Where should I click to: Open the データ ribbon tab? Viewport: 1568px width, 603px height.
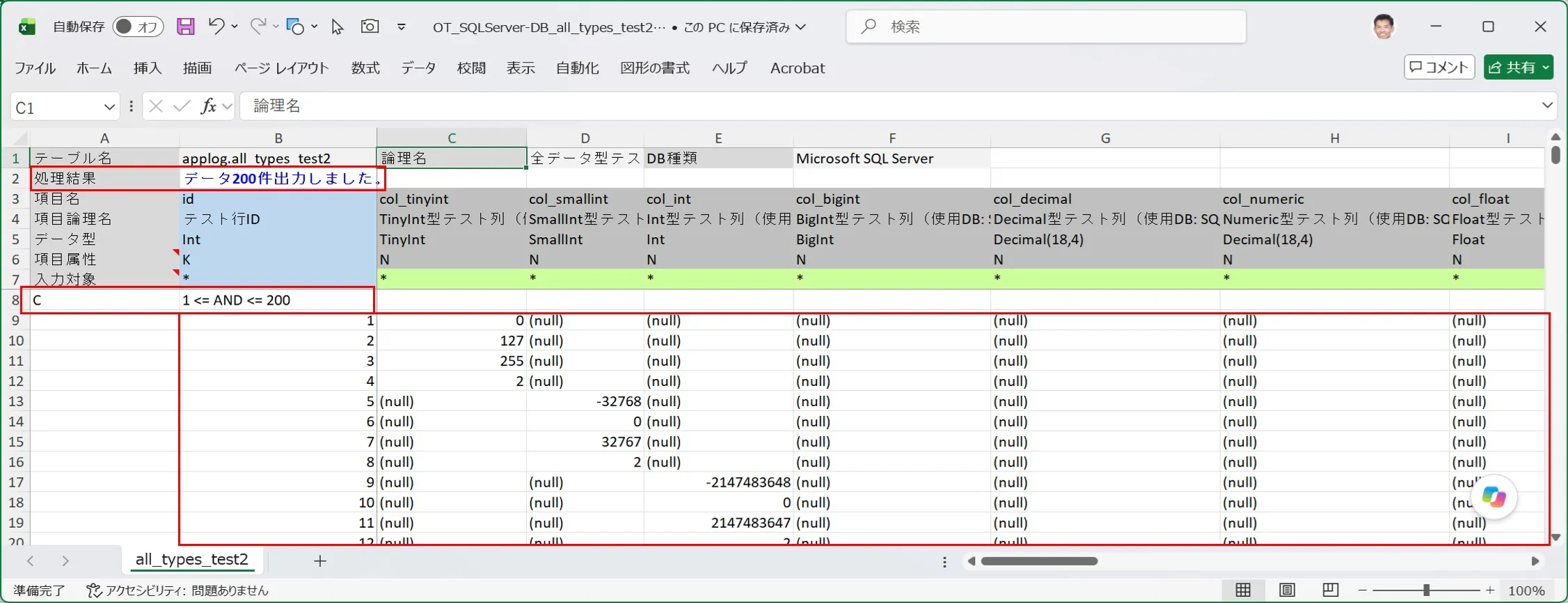coord(418,68)
